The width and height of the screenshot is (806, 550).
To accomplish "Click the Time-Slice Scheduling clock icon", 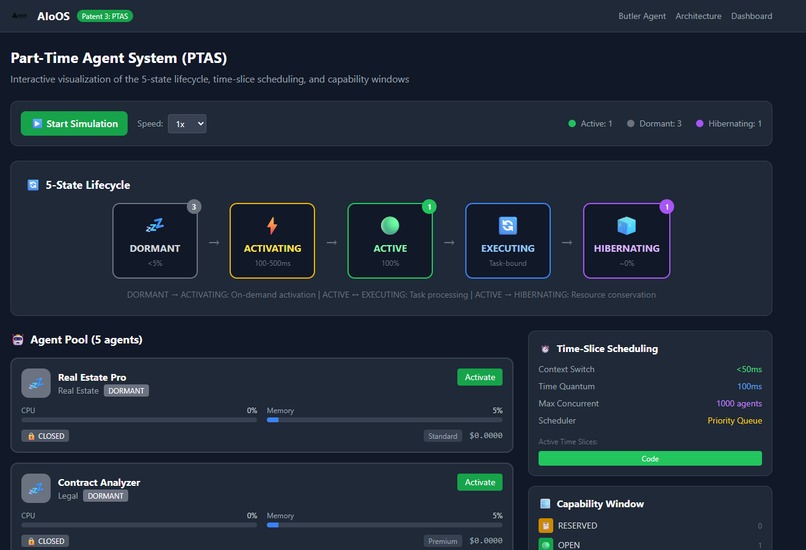I will [x=545, y=349].
